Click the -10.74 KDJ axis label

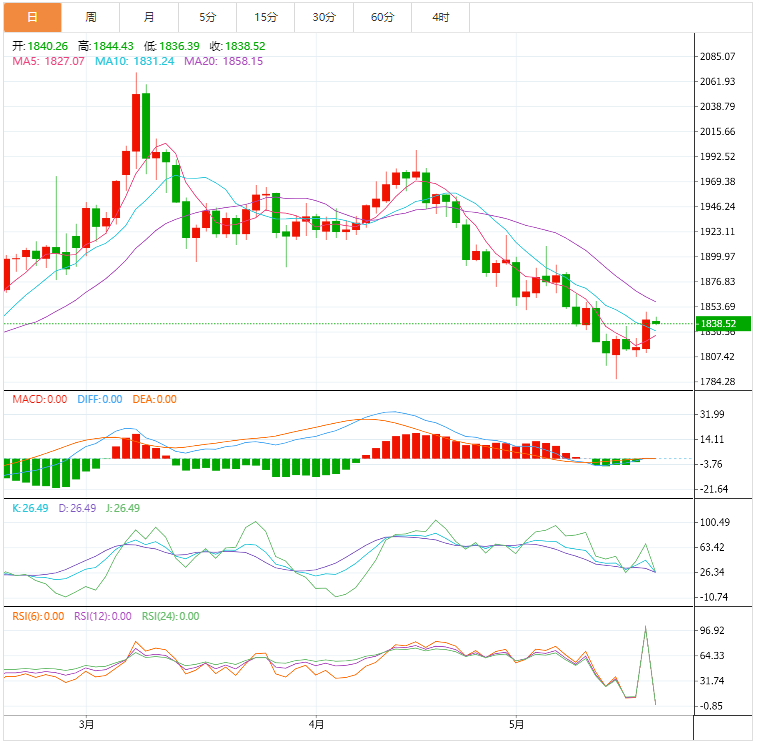(713, 597)
